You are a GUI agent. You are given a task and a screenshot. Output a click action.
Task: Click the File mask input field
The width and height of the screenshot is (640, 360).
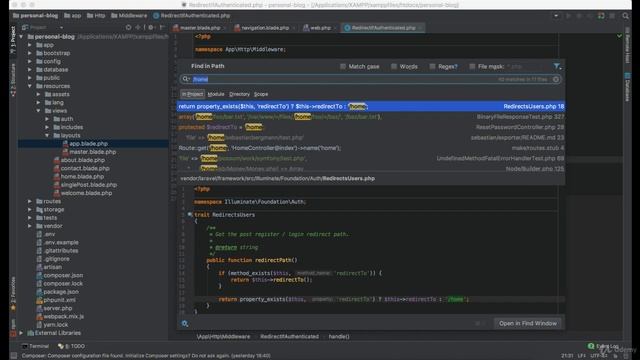click(524, 66)
